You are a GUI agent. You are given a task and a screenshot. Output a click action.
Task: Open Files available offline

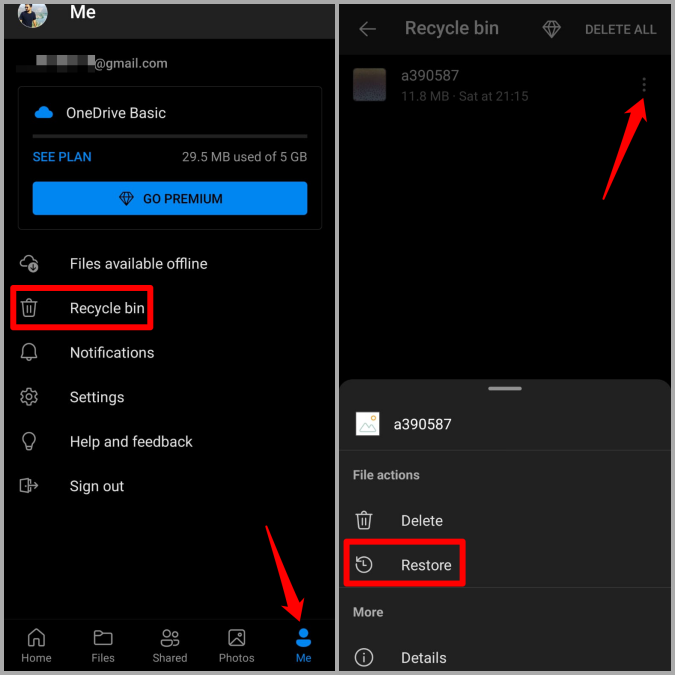[168, 263]
